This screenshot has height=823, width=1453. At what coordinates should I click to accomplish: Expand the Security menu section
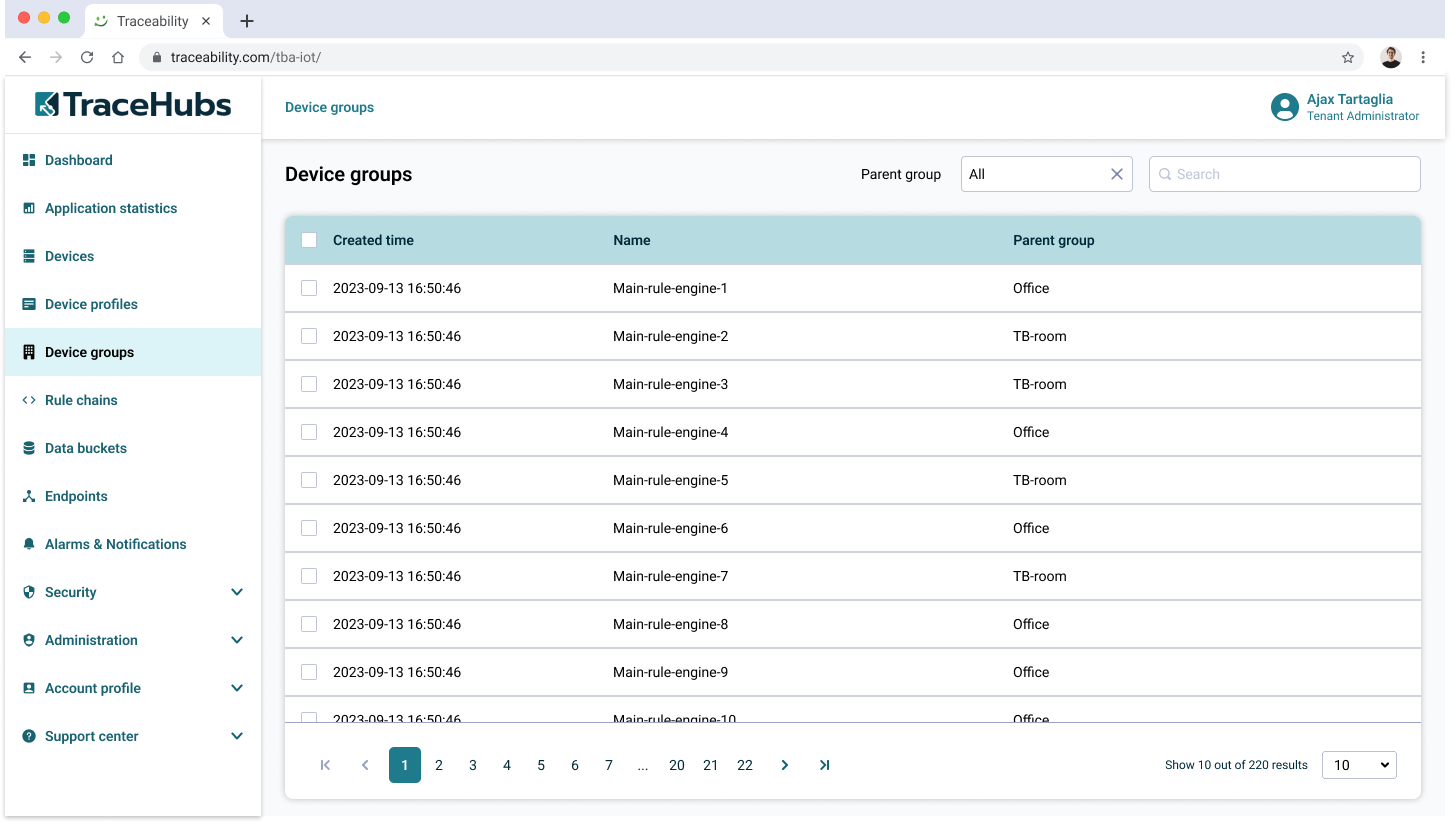237,592
